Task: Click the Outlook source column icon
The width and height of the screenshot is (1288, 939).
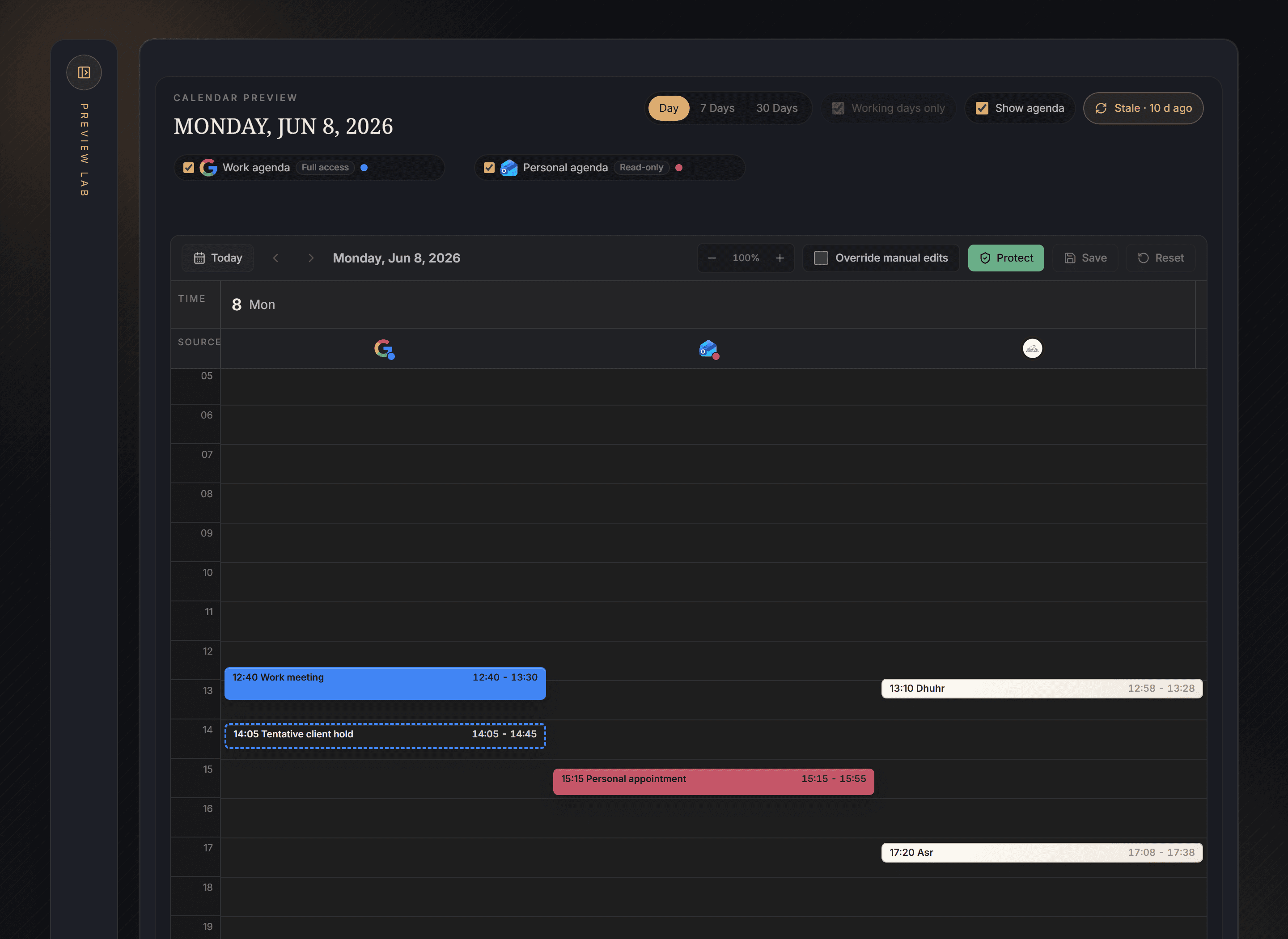Action: click(x=709, y=349)
